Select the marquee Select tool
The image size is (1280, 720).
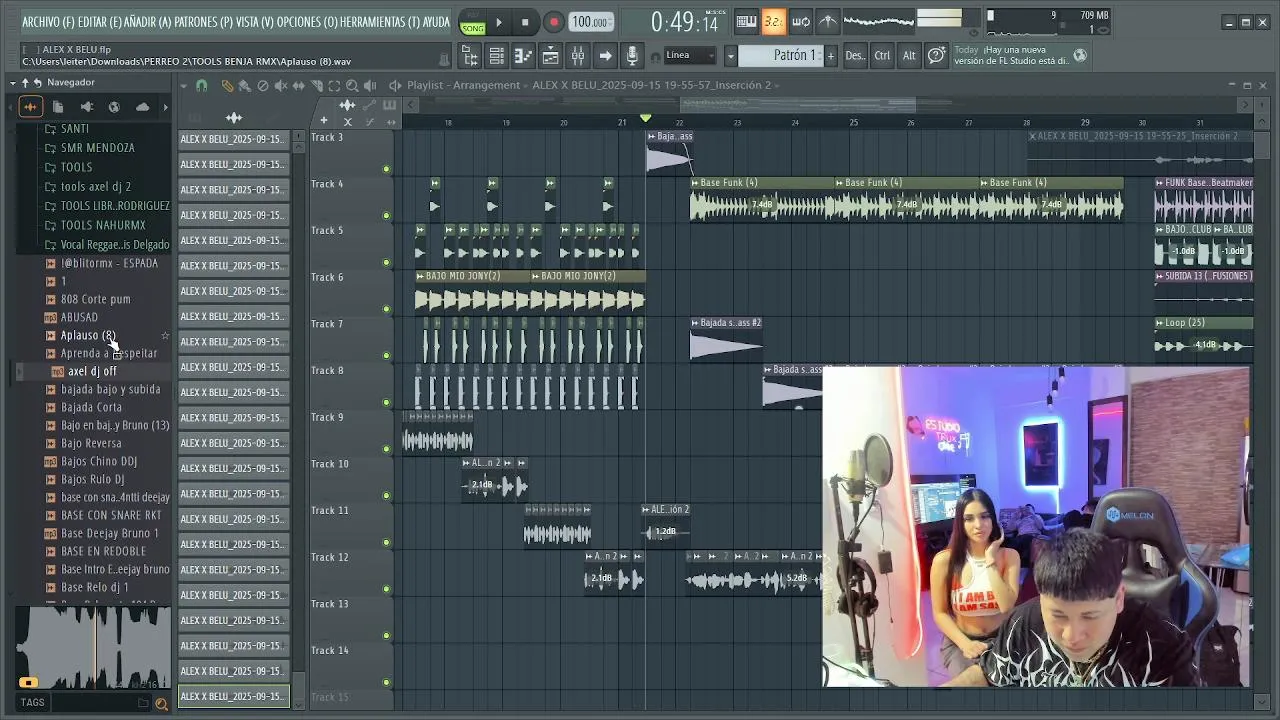[334, 86]
